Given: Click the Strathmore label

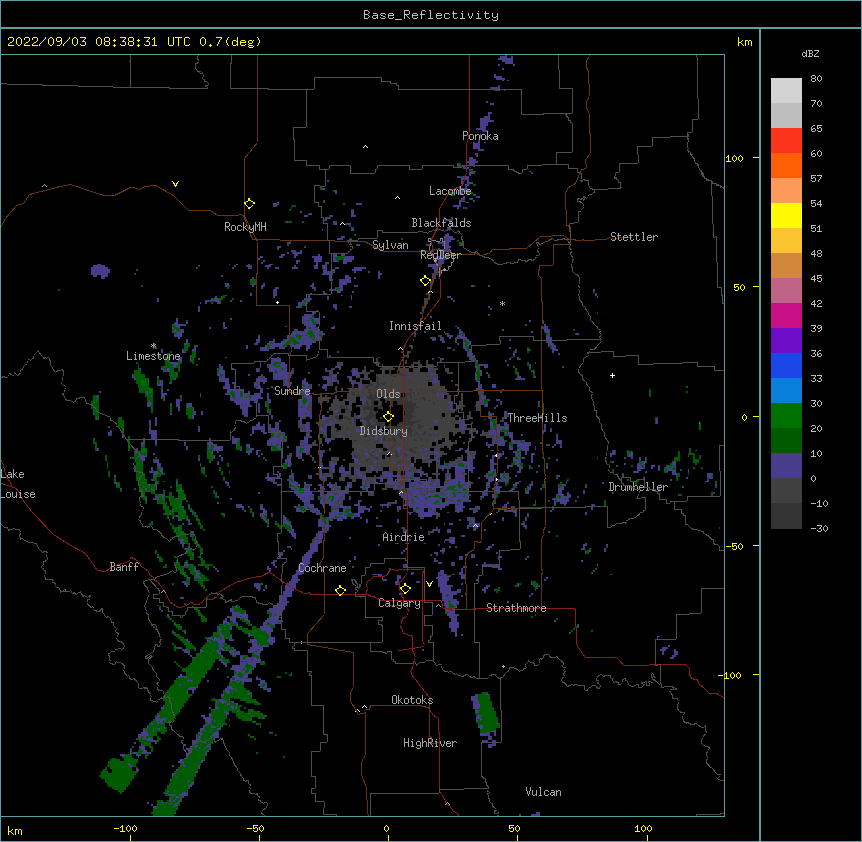Looking at the screenshot, I should coord(516,608).
